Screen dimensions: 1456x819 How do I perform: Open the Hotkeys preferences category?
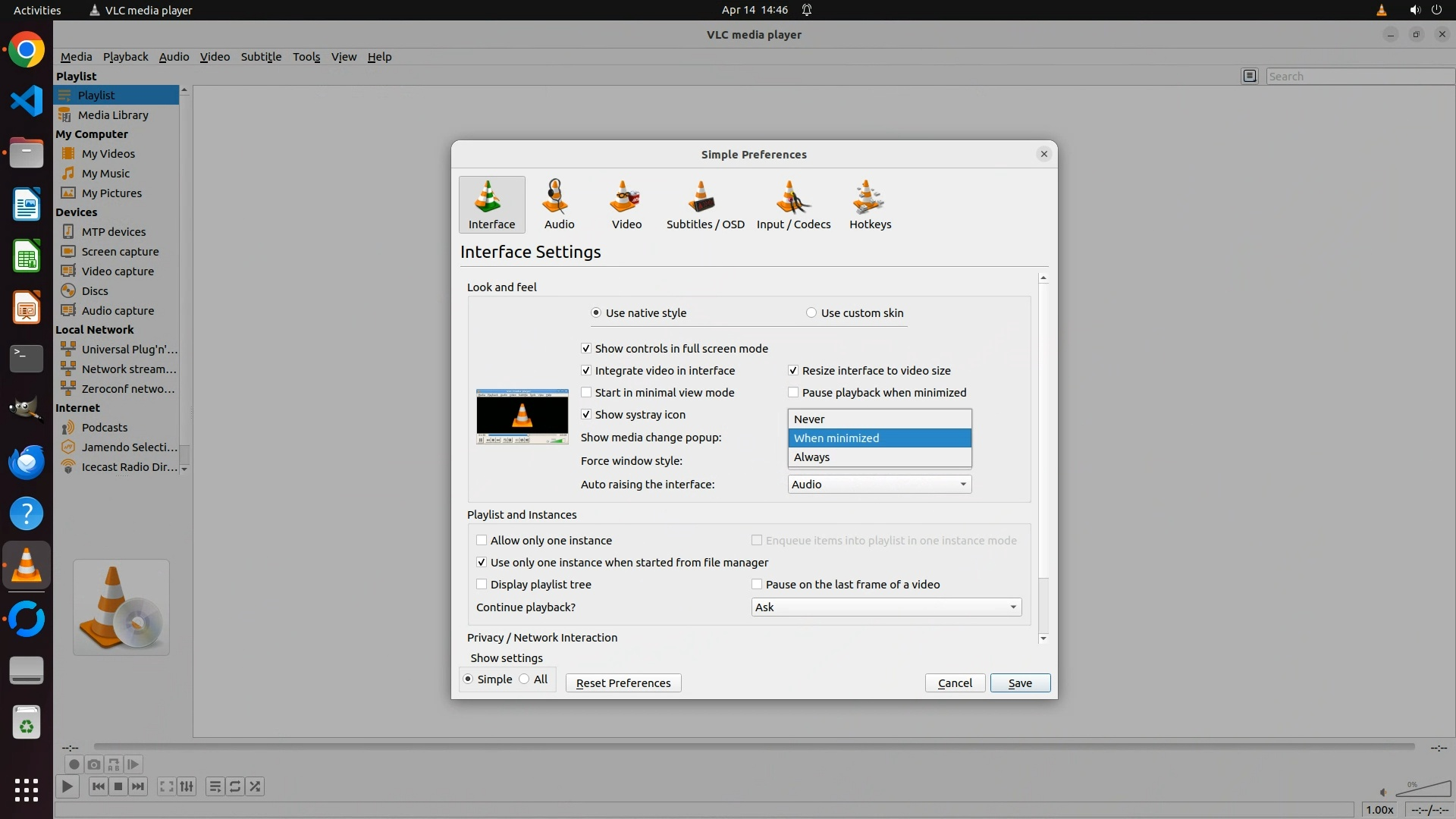pos(870,205)
